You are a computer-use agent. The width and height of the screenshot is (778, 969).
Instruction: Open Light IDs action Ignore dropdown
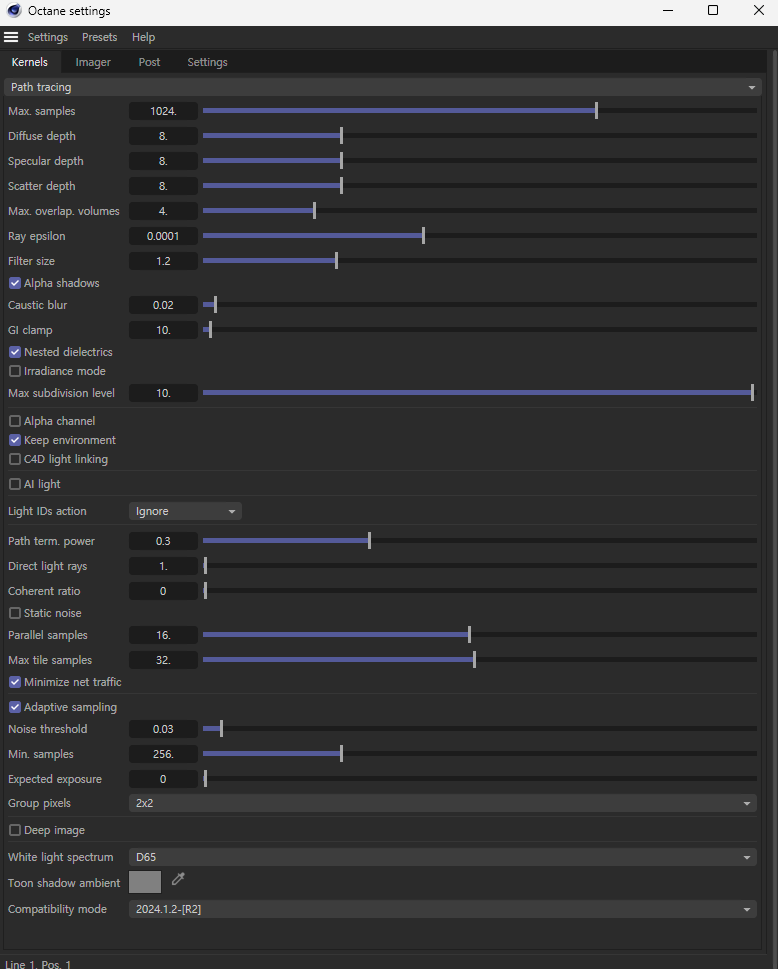click(x=185, y=511)
